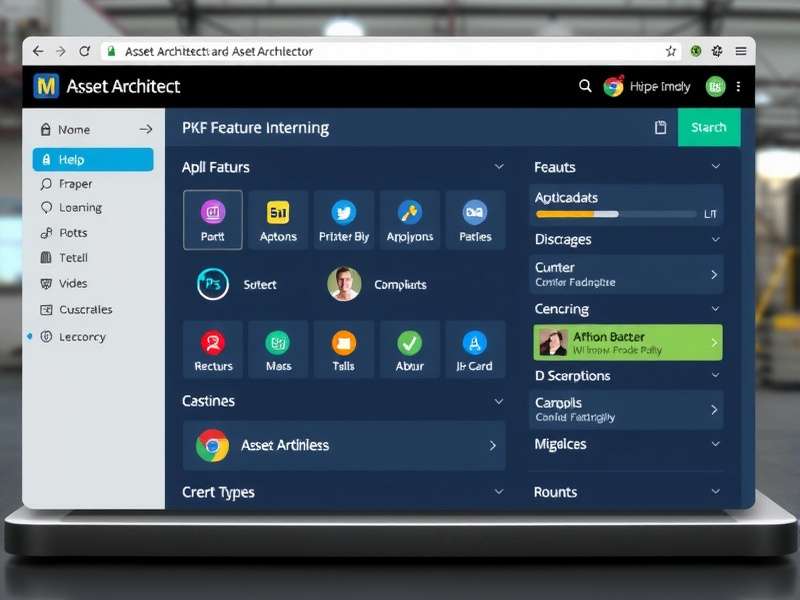Bookmark page with the star icon
Viewport: 800px width, 600px height.
point(671,51)
